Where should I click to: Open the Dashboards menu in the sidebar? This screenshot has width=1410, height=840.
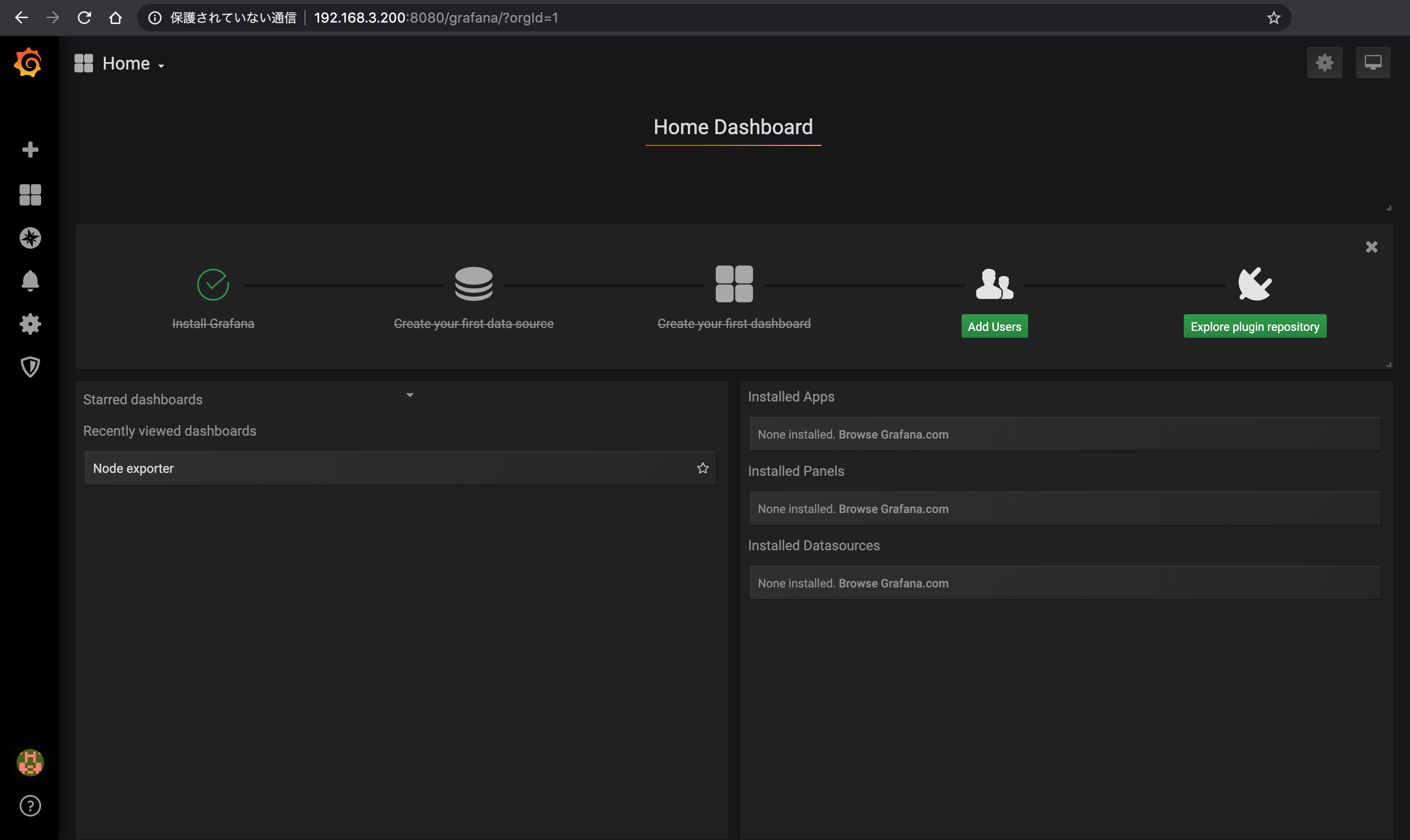[30, 195]
